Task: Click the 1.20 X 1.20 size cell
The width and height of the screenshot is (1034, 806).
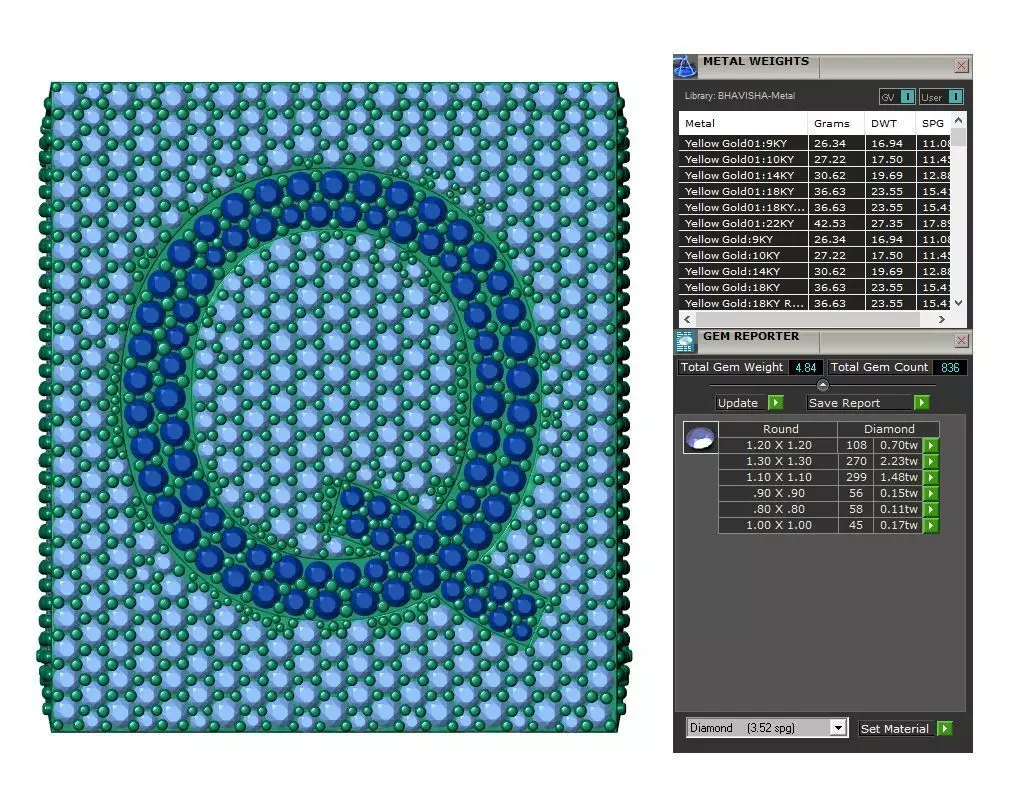Action: point(778,445)
